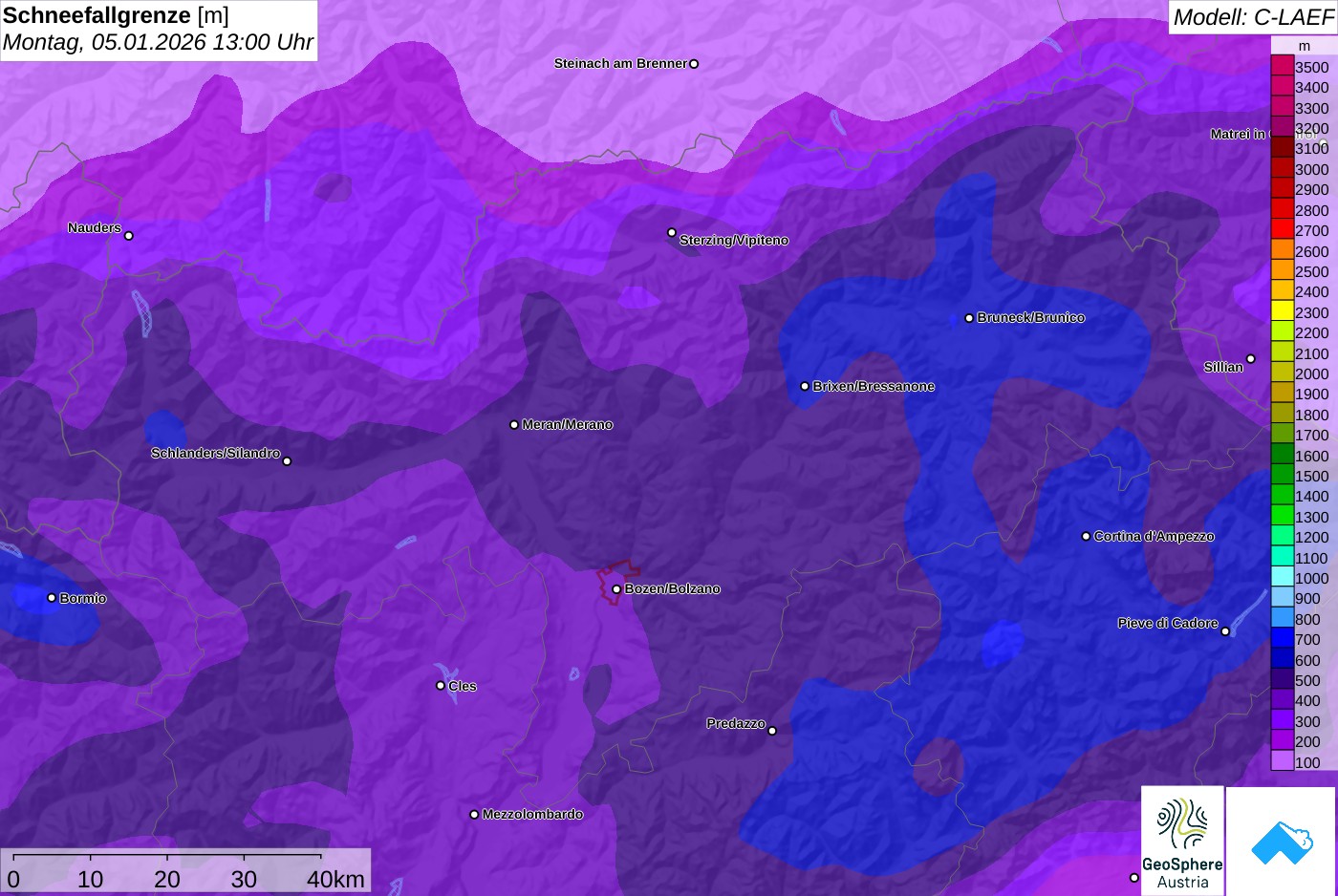
Task: Click the Schlanders/Silandro marker dot
Action: click(x=287, y=461)
